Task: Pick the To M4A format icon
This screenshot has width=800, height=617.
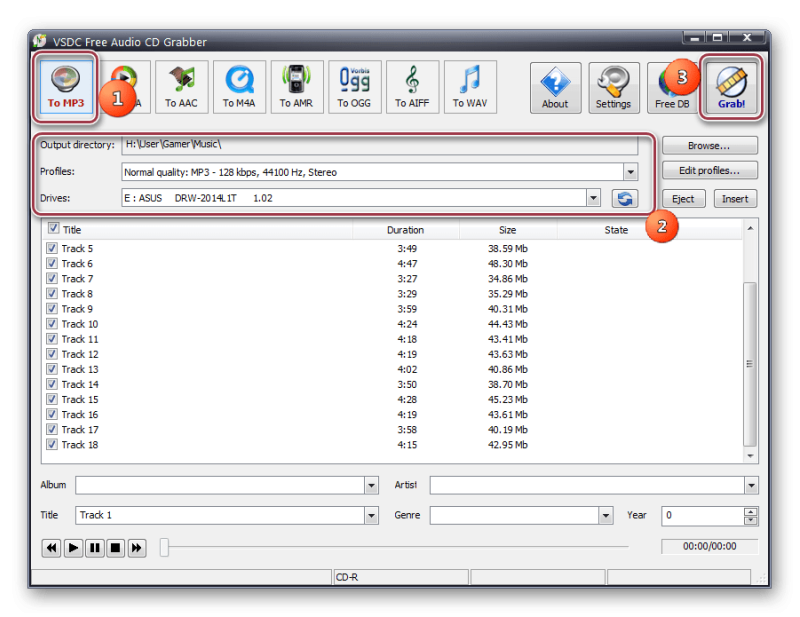Action: 239,87
